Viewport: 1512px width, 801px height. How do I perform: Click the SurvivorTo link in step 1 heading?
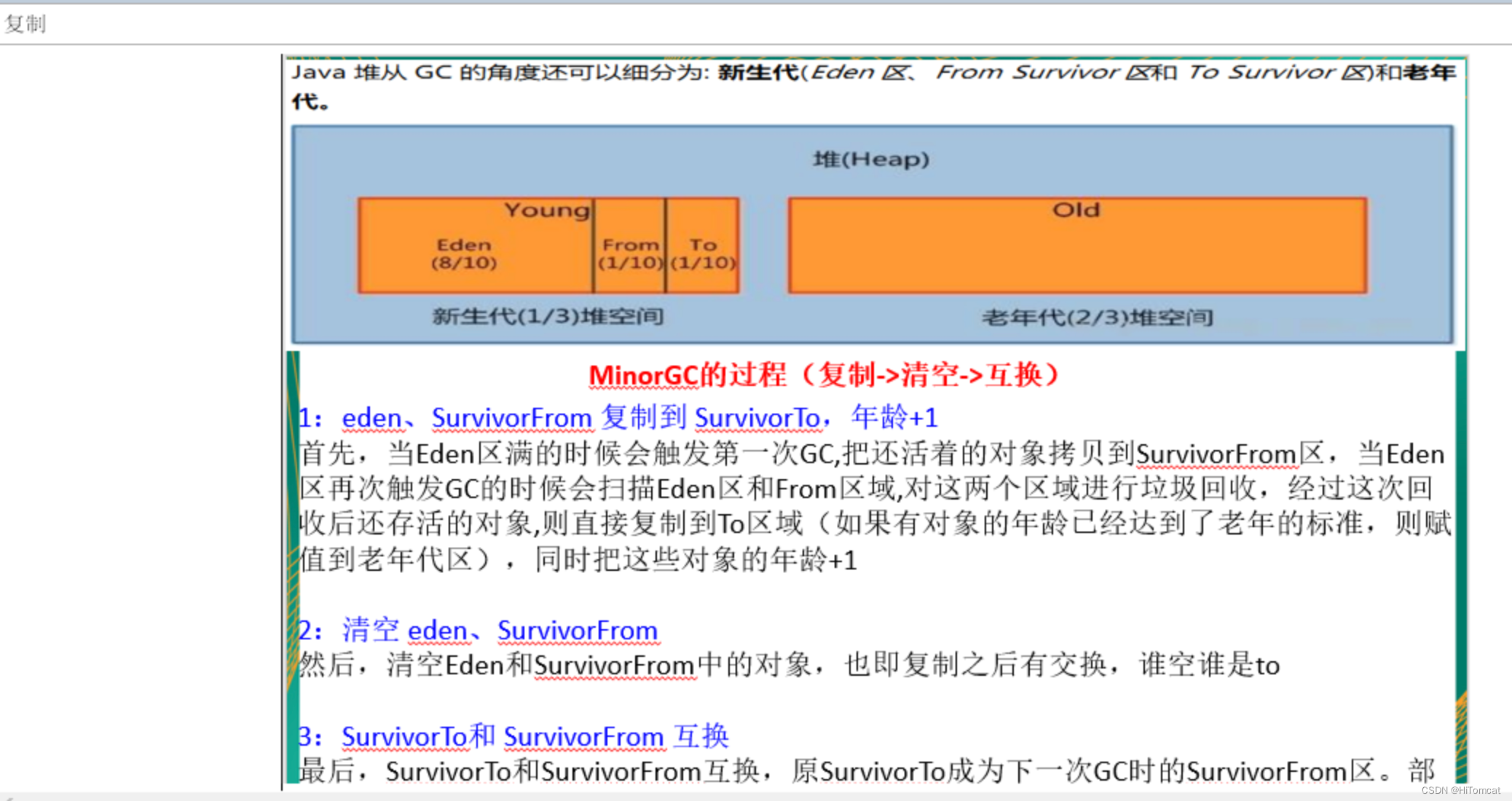coord(757,418)
